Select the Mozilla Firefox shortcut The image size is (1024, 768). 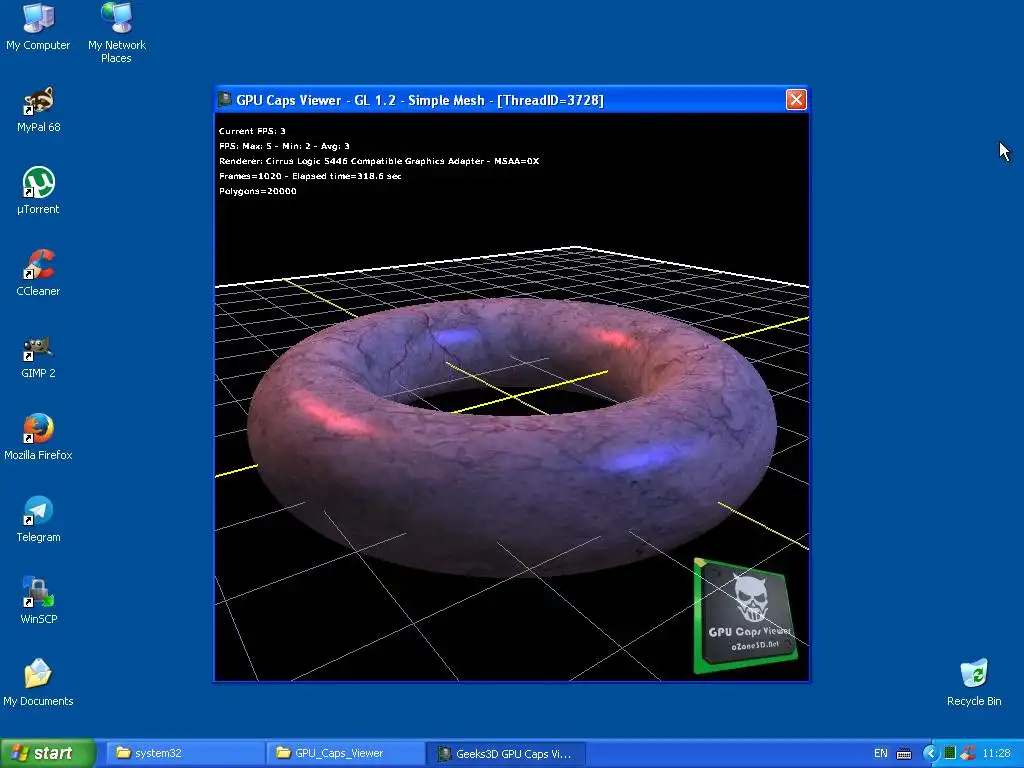[x=38, y=436]
